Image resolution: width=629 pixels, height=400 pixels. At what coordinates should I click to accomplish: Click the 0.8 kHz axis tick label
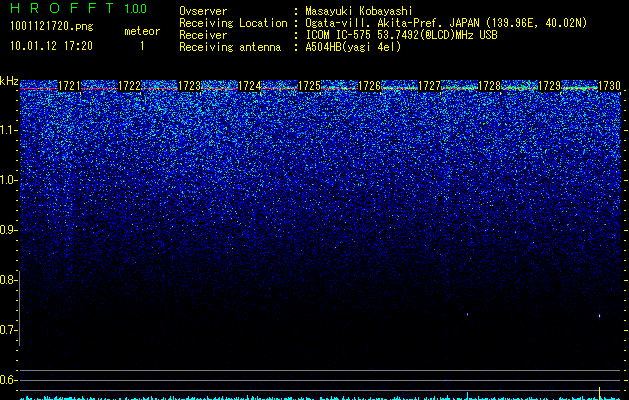(x=8, y=280)
